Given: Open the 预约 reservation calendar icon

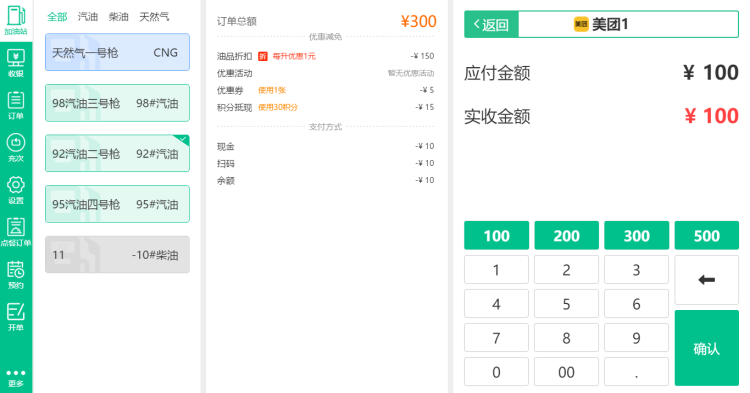Looking at the screenshot, I should point(16,274).
